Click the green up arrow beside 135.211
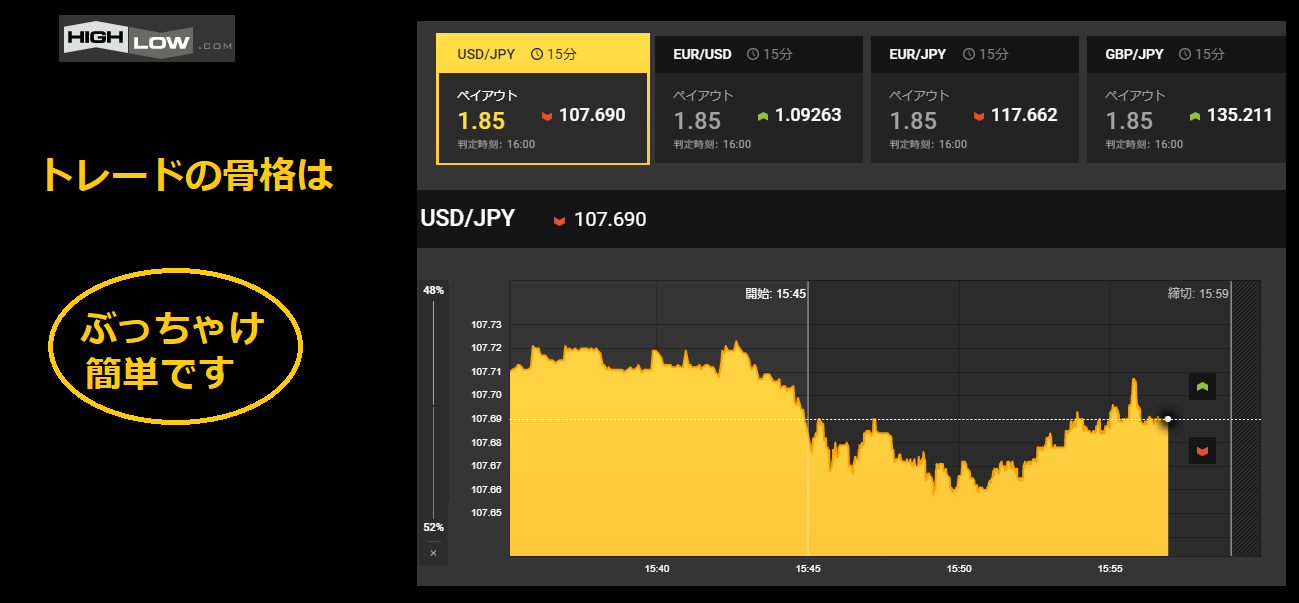The image size is (1299, 603). tap(1195, 116)
